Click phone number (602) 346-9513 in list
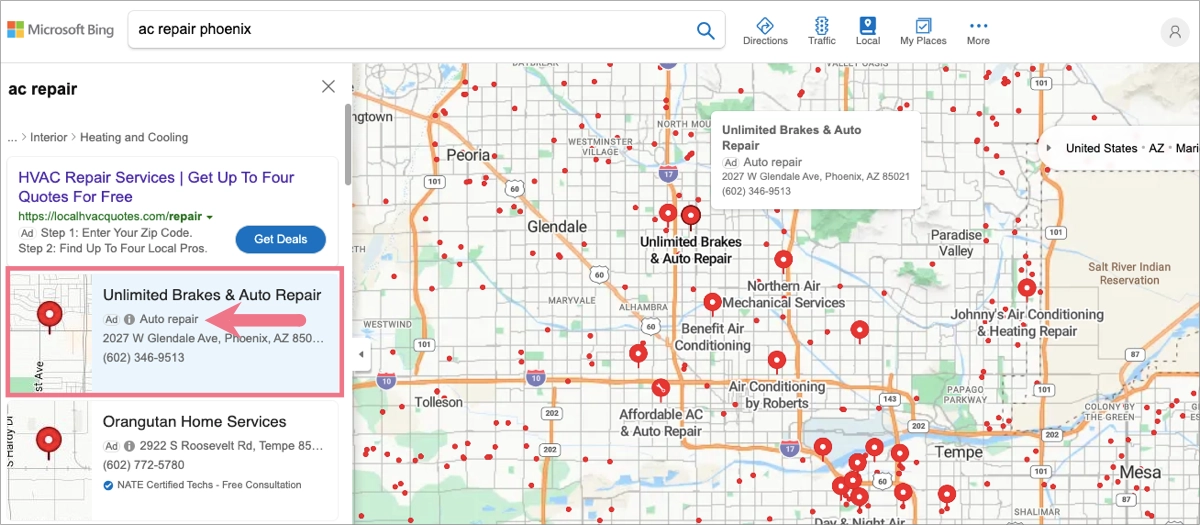This screenshot has width=1200, height=525. pyautogui.click(x=144, y=357)
